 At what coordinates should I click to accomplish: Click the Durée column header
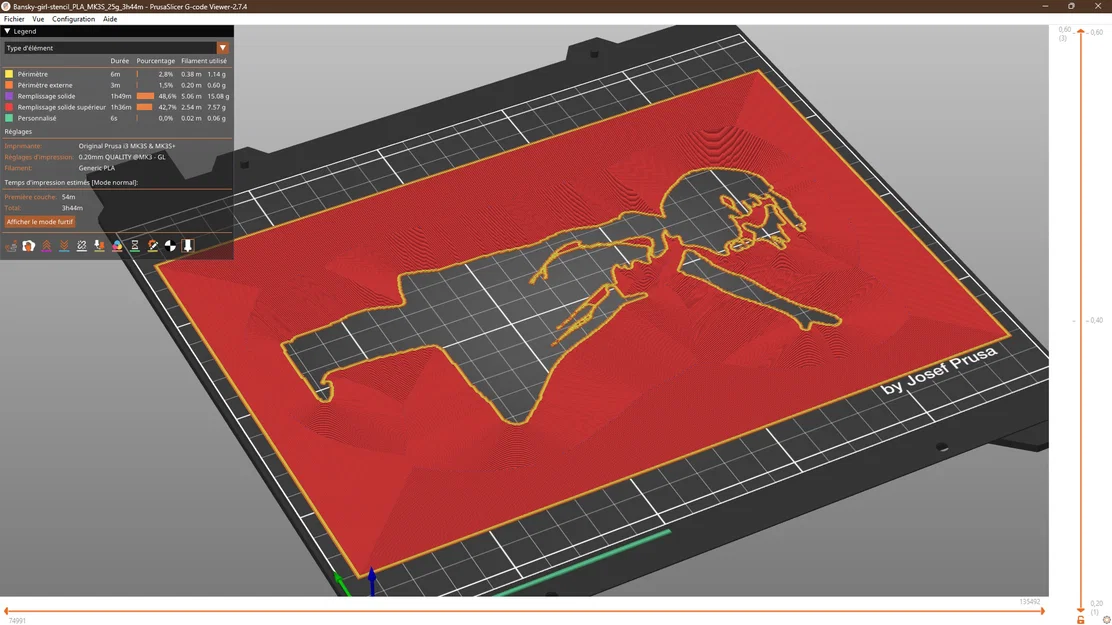pyautogui.click(x=120, y=61)
